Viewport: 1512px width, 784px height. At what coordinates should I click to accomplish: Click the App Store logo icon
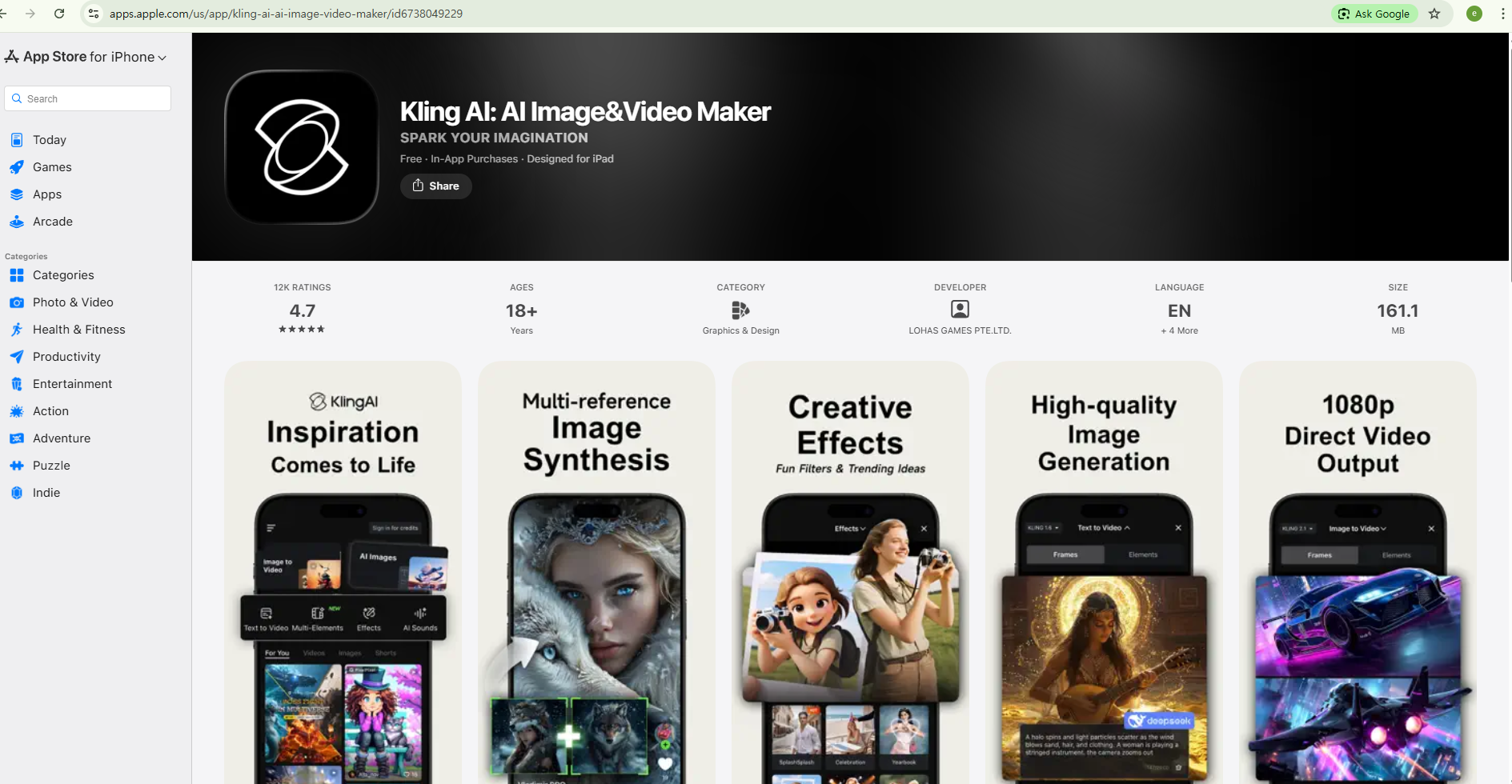click(11, 57)
